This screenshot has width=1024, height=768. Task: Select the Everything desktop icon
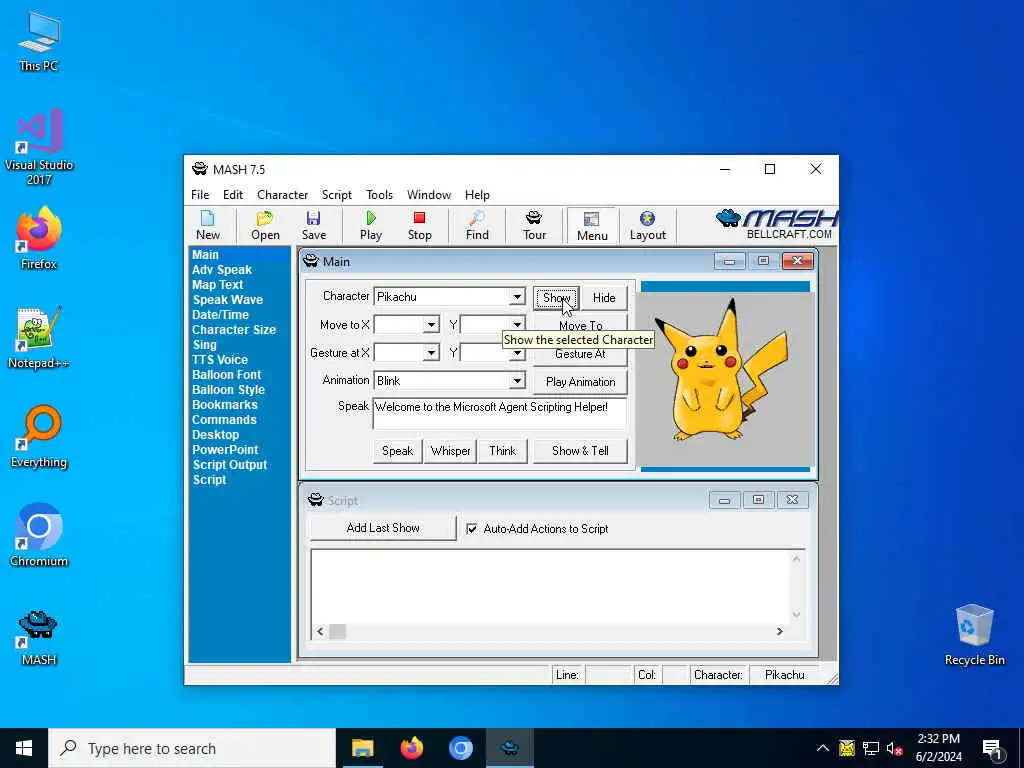point(39,437)
